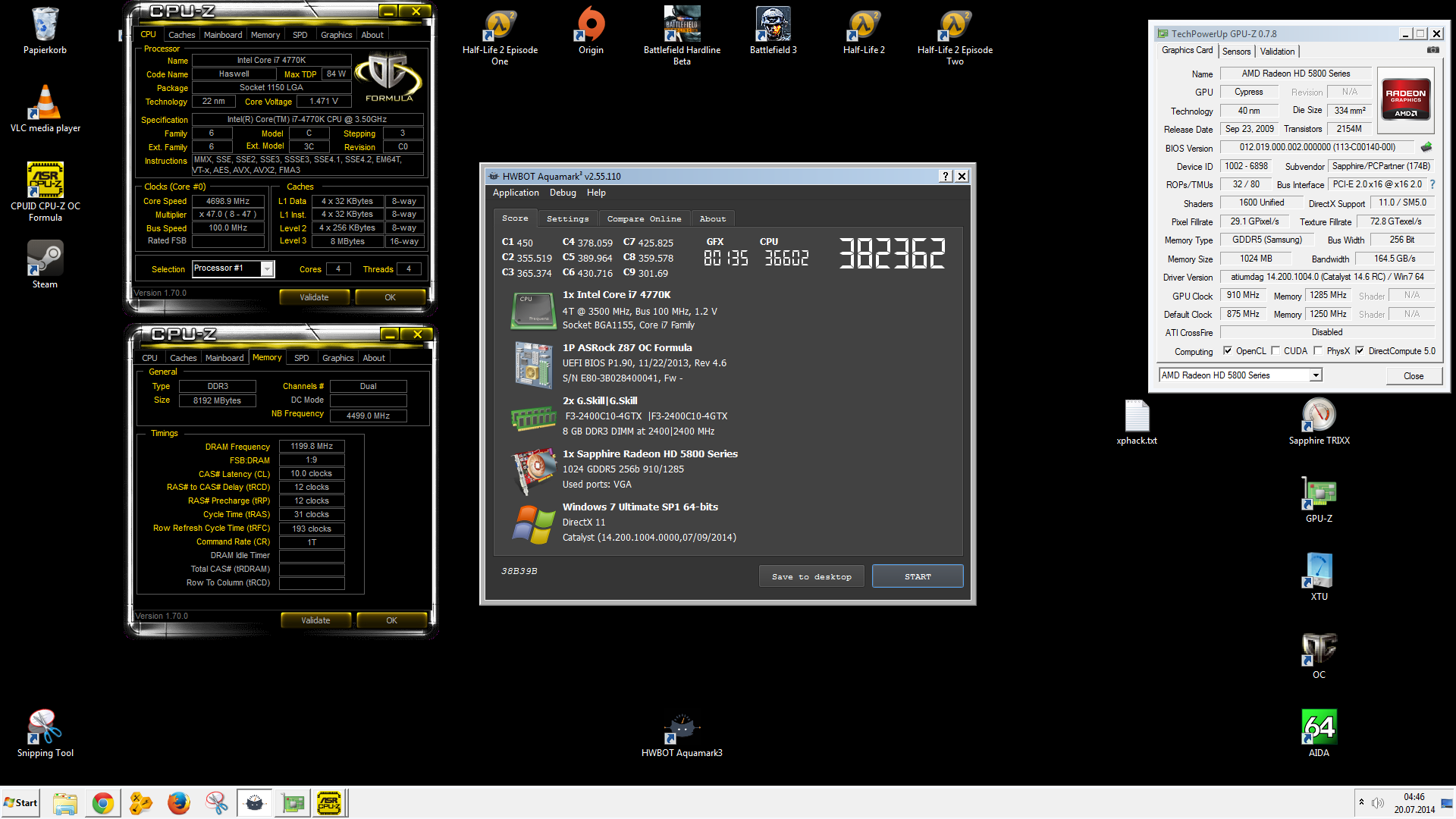Open the OC desktop shortcut
The image size is (1456, 819).
[1319, 655]
